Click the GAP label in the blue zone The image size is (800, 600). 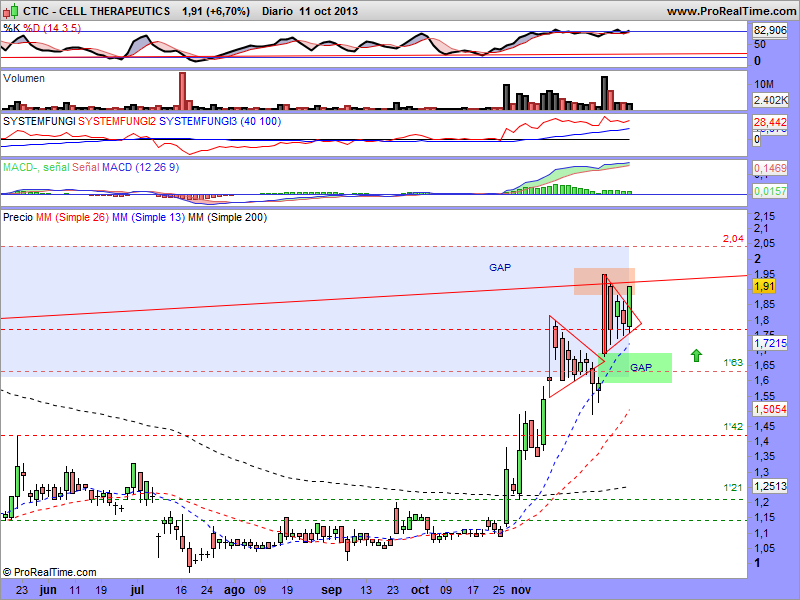coord(500,267)
